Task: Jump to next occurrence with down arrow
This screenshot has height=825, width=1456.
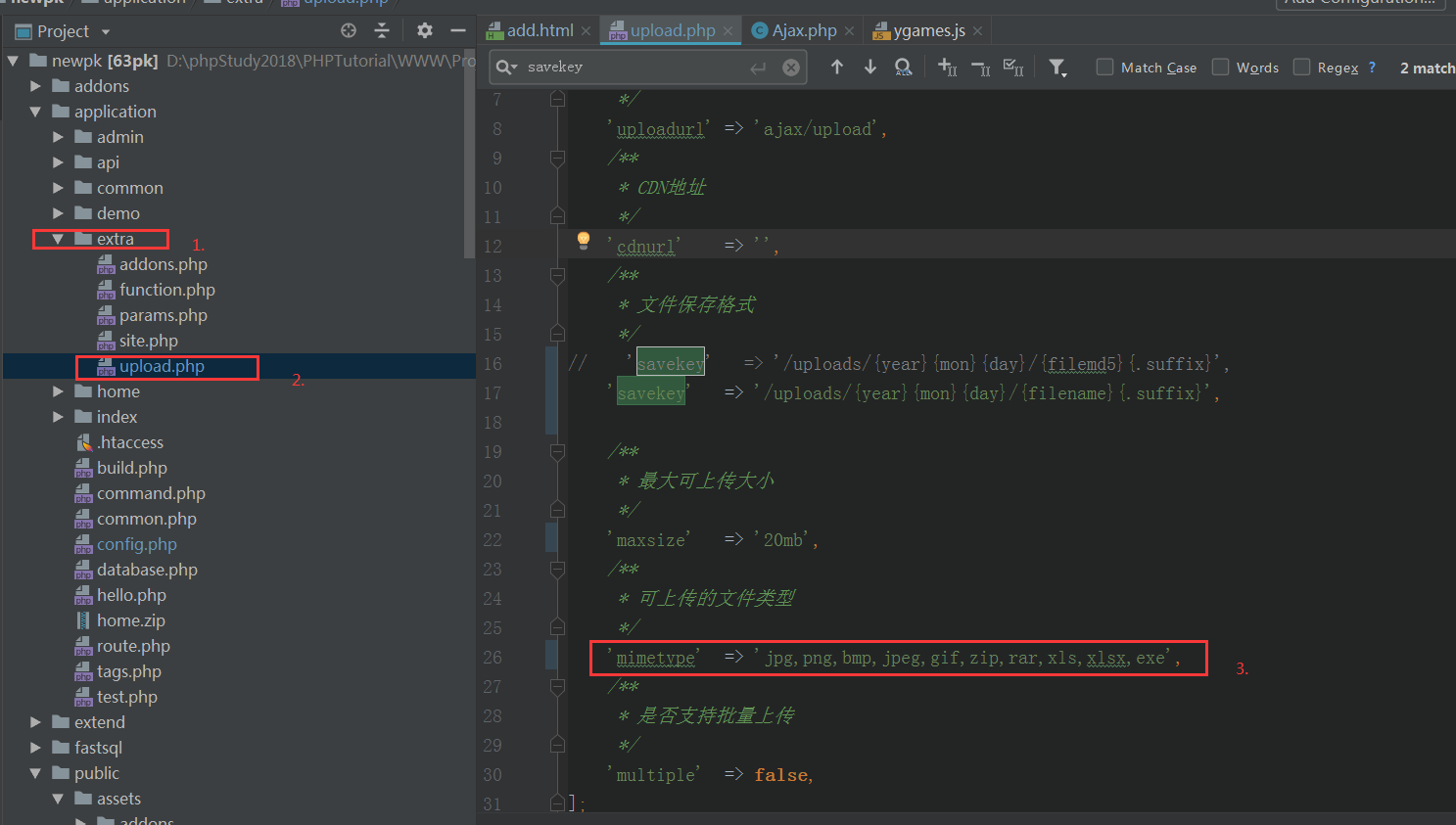Action: [x=870, y=67]
